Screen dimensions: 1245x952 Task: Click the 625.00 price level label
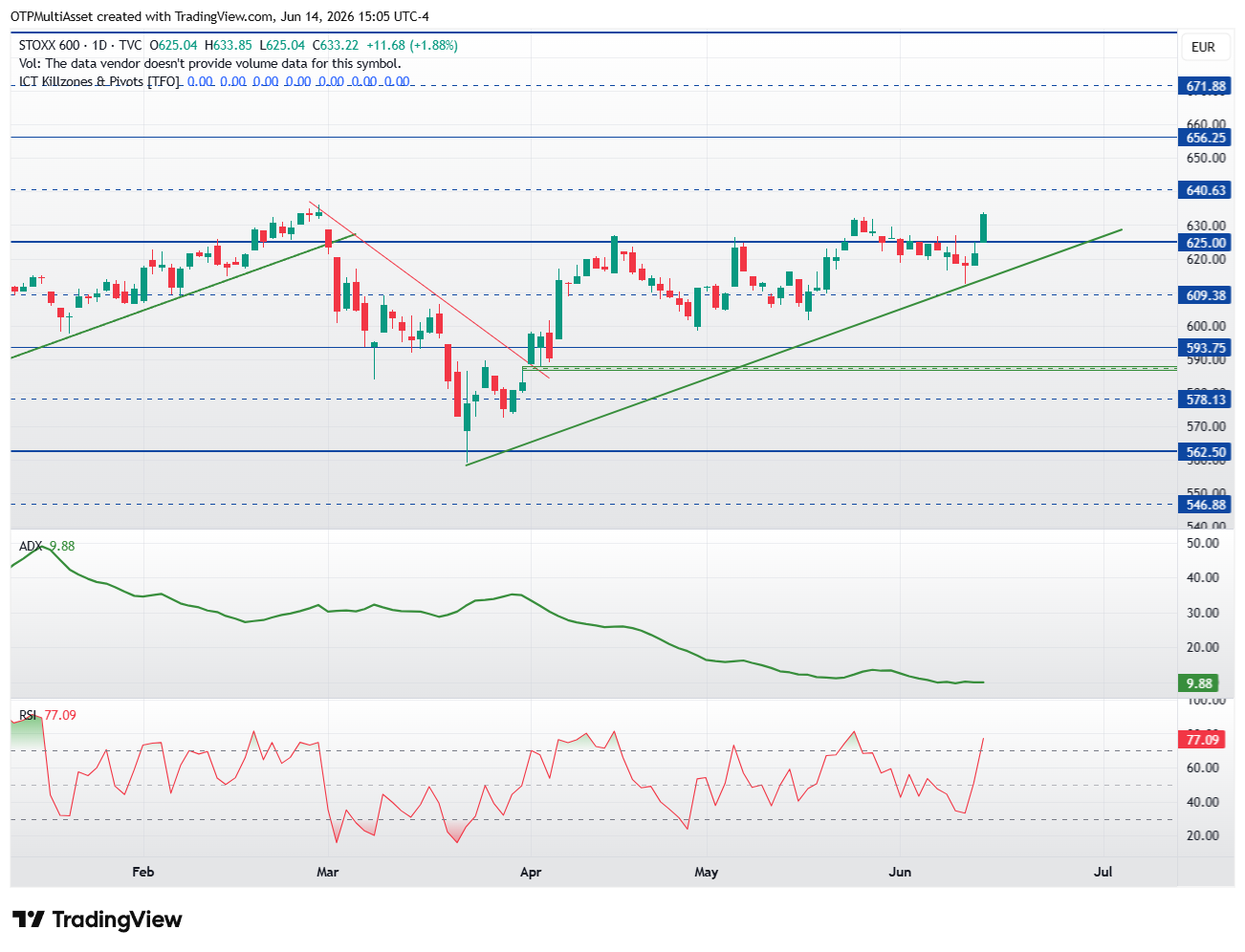pos(1205,243)
